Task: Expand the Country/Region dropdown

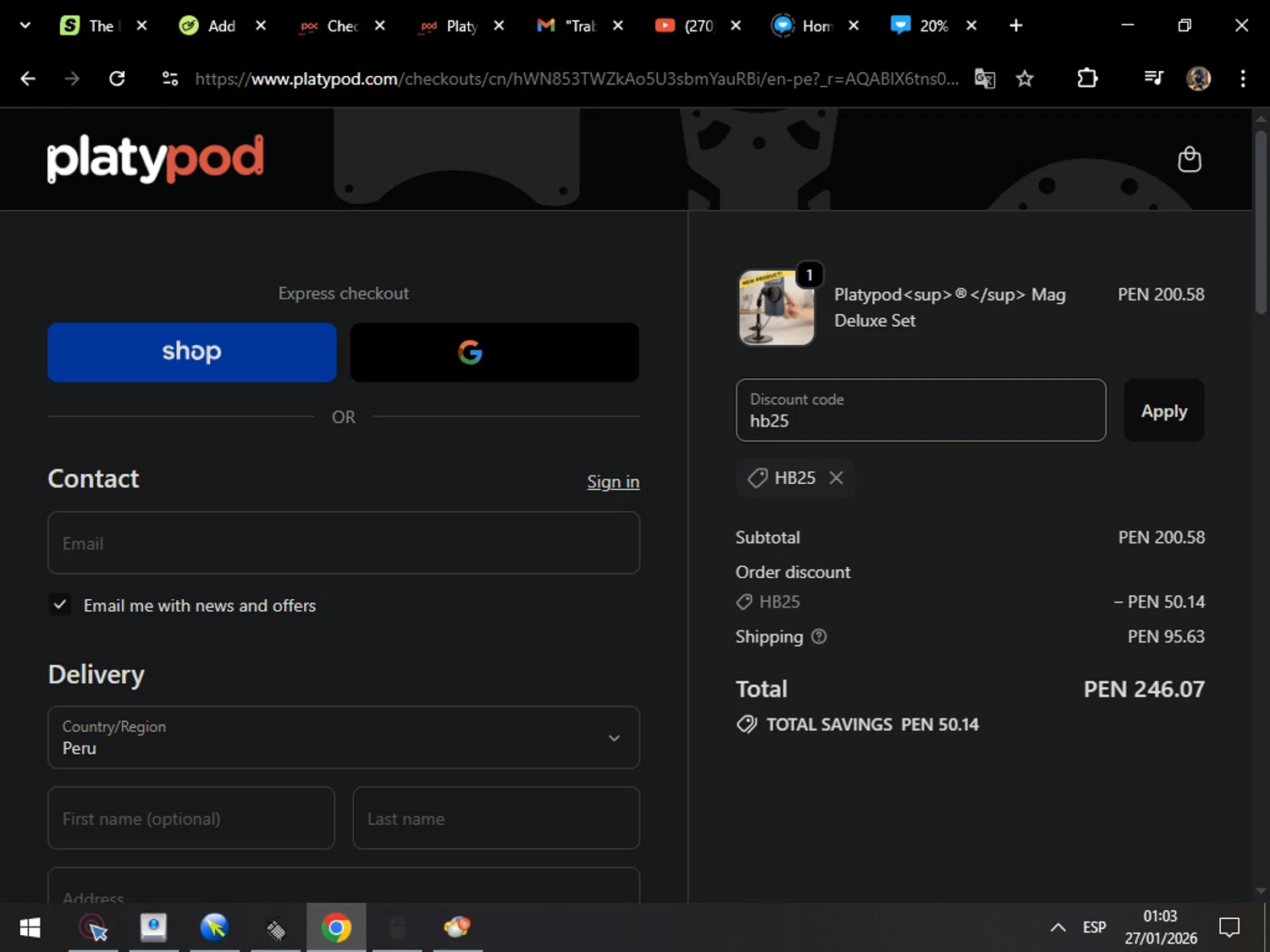Action: click(x=344, y=737)
